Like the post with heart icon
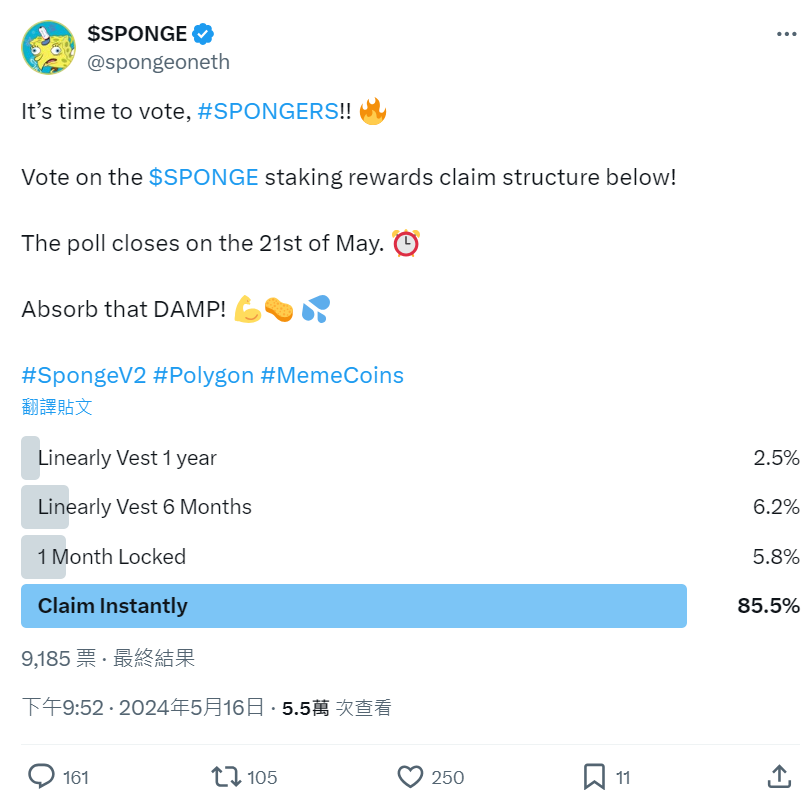The width and height of the screenshot is (806, 790). point(410,776)
